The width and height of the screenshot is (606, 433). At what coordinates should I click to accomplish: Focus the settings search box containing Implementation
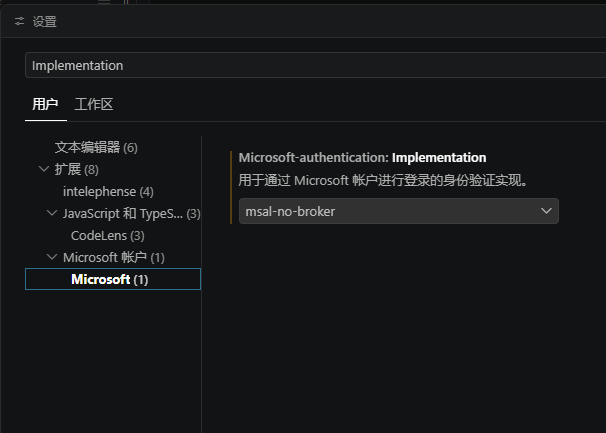(x=315, y=65)
